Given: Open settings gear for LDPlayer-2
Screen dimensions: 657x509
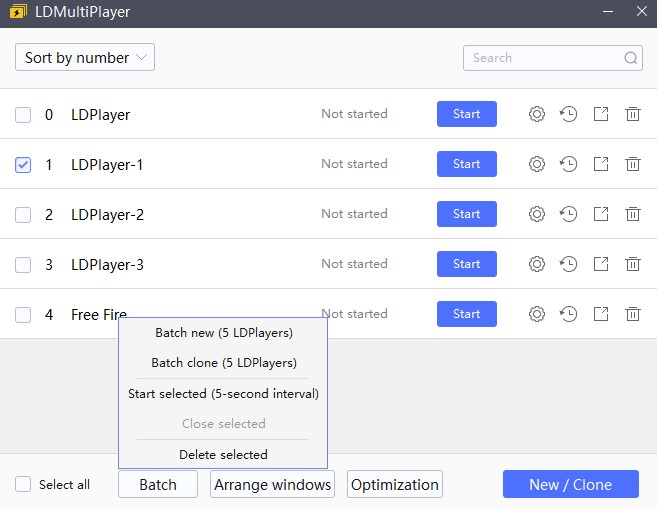Looking at the screenshot, I should [x=536, y=214].
